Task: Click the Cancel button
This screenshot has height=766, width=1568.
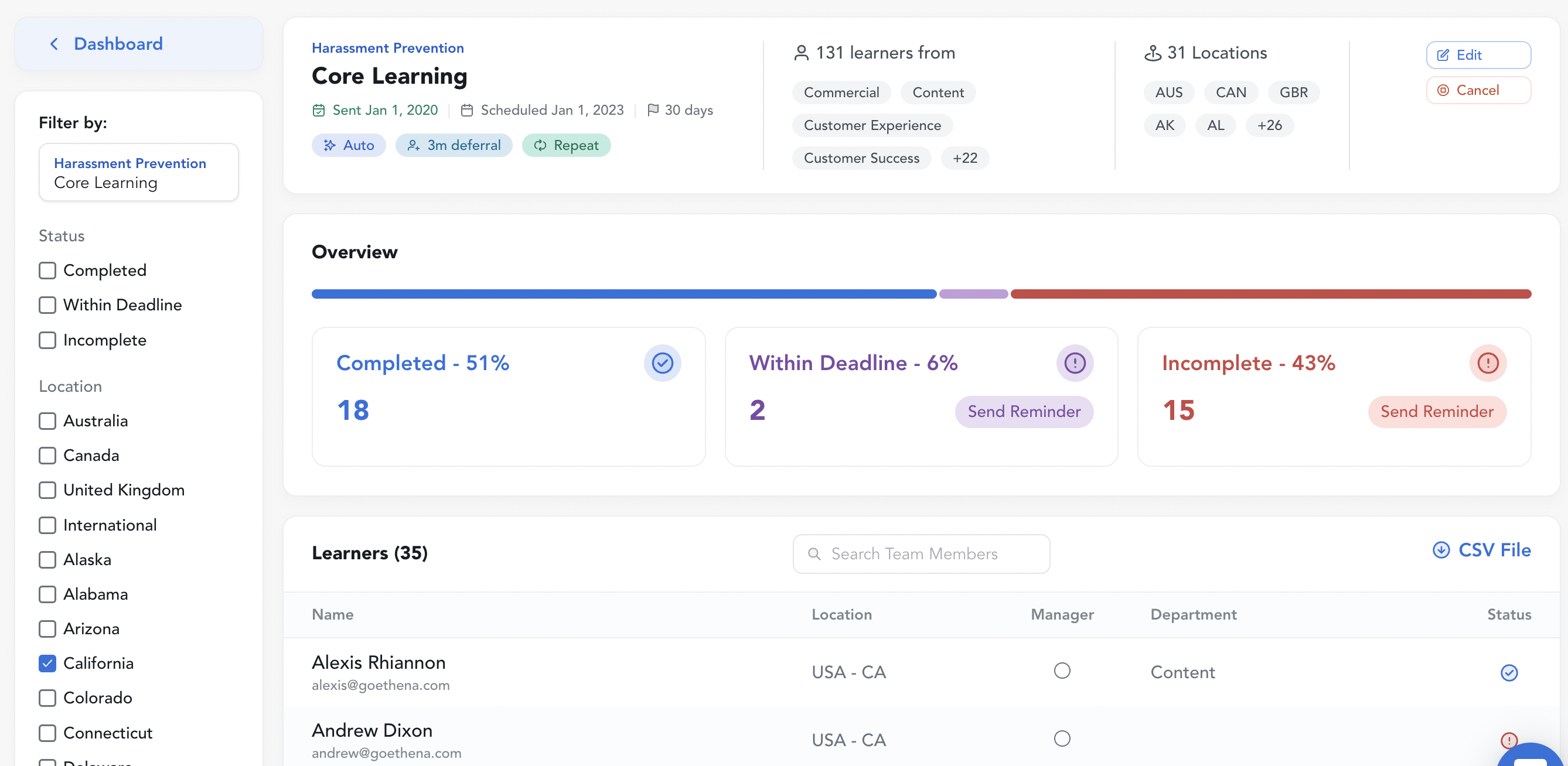Action: (x=1478, y=91)
